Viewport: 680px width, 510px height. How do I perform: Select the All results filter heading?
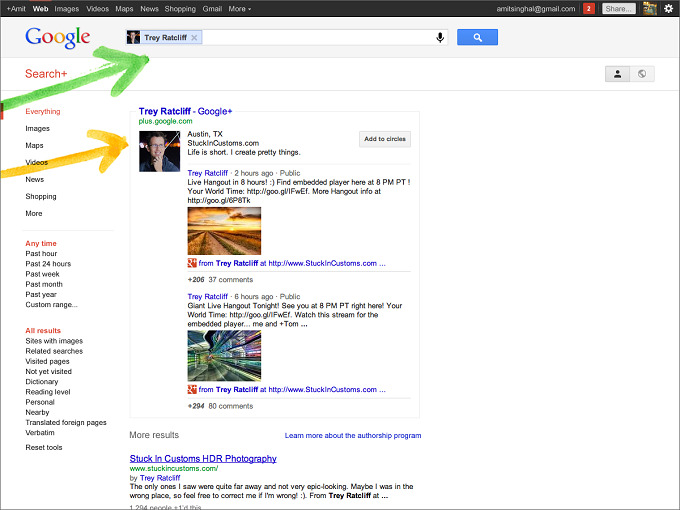click(43, 330)
